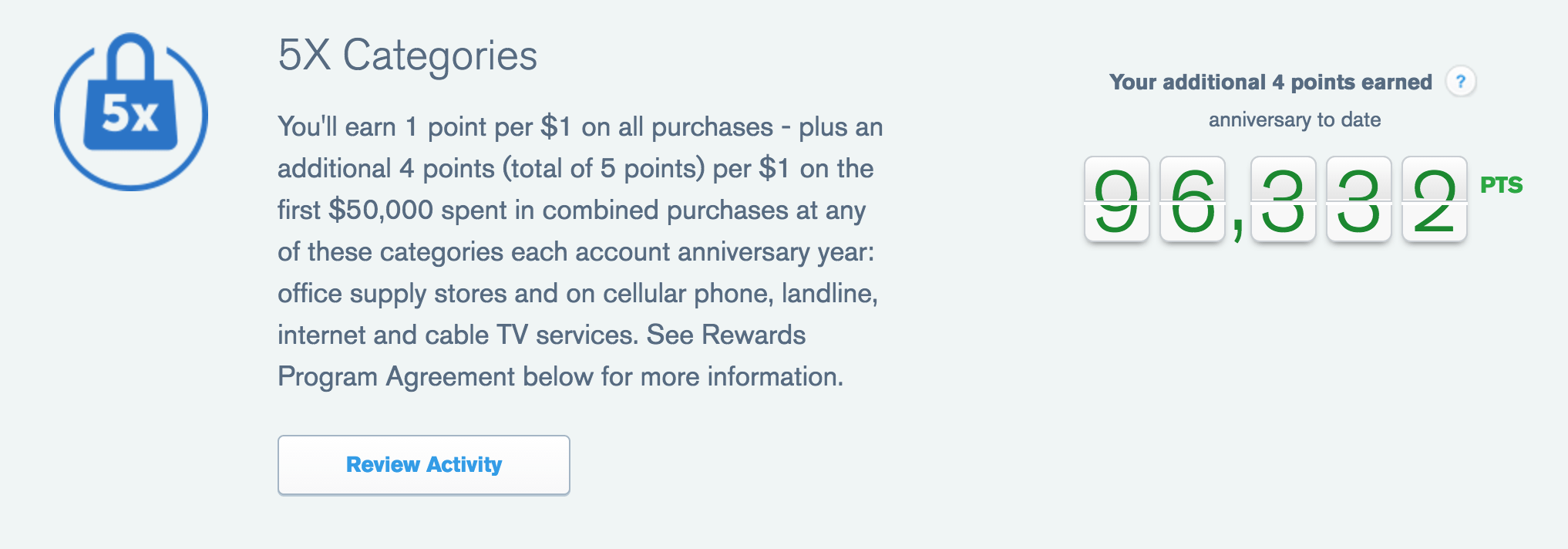Click the tens-place 3 digit tile

pos(1358,200)
